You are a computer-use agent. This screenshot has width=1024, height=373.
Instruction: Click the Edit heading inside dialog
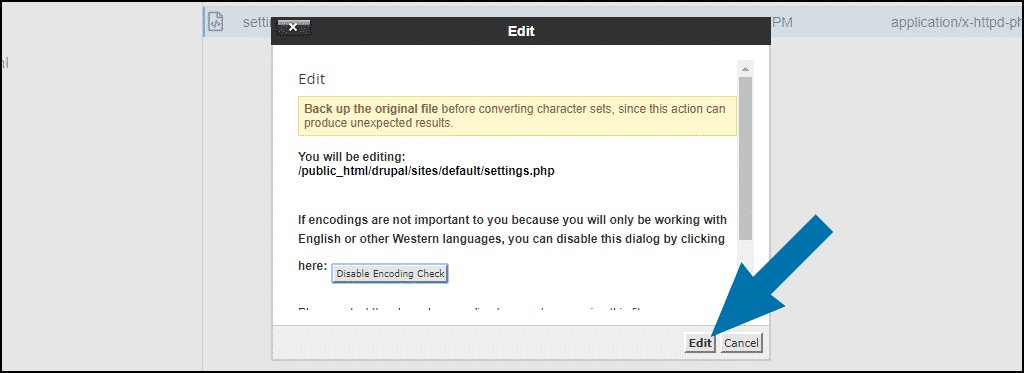point(312,80)
